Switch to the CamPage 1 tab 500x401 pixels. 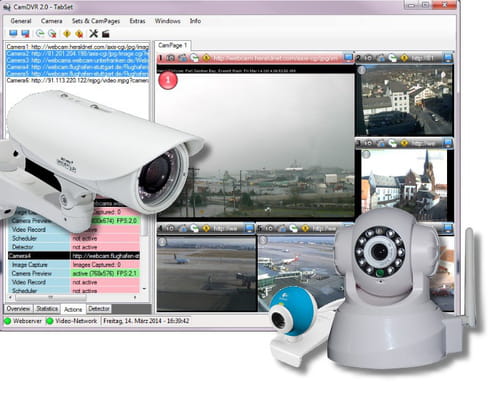[173, 45]
